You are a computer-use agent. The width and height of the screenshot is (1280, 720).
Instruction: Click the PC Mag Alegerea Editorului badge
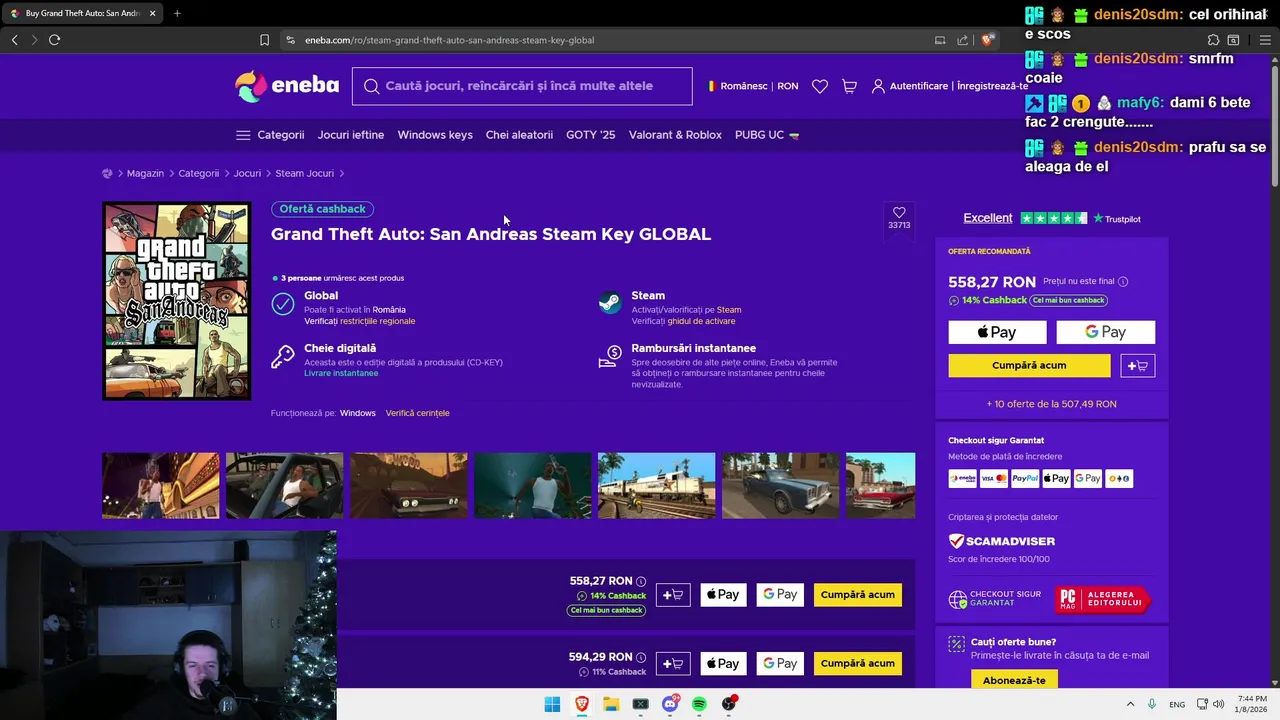1103,600
